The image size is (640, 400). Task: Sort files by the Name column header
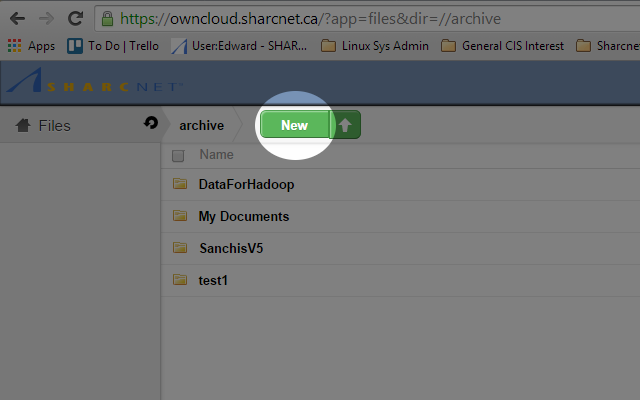coord(216,155)
